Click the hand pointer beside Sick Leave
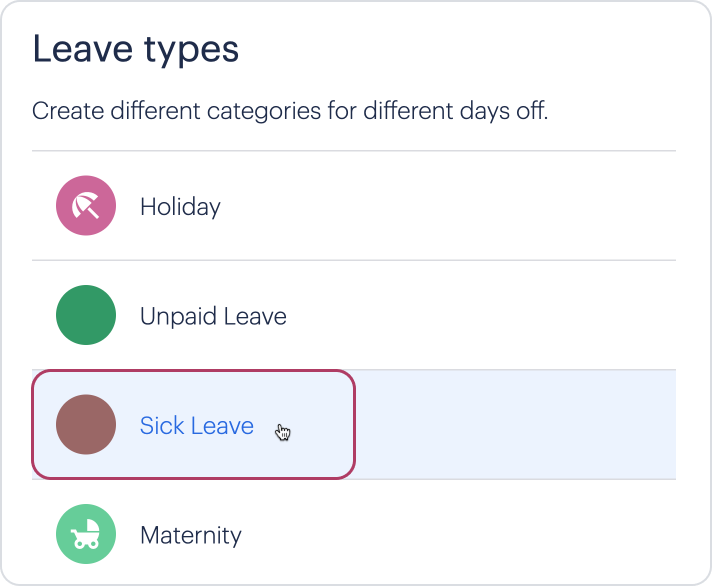Image resolution: width=712 pixels, height=586 pixels. [282, 432]
